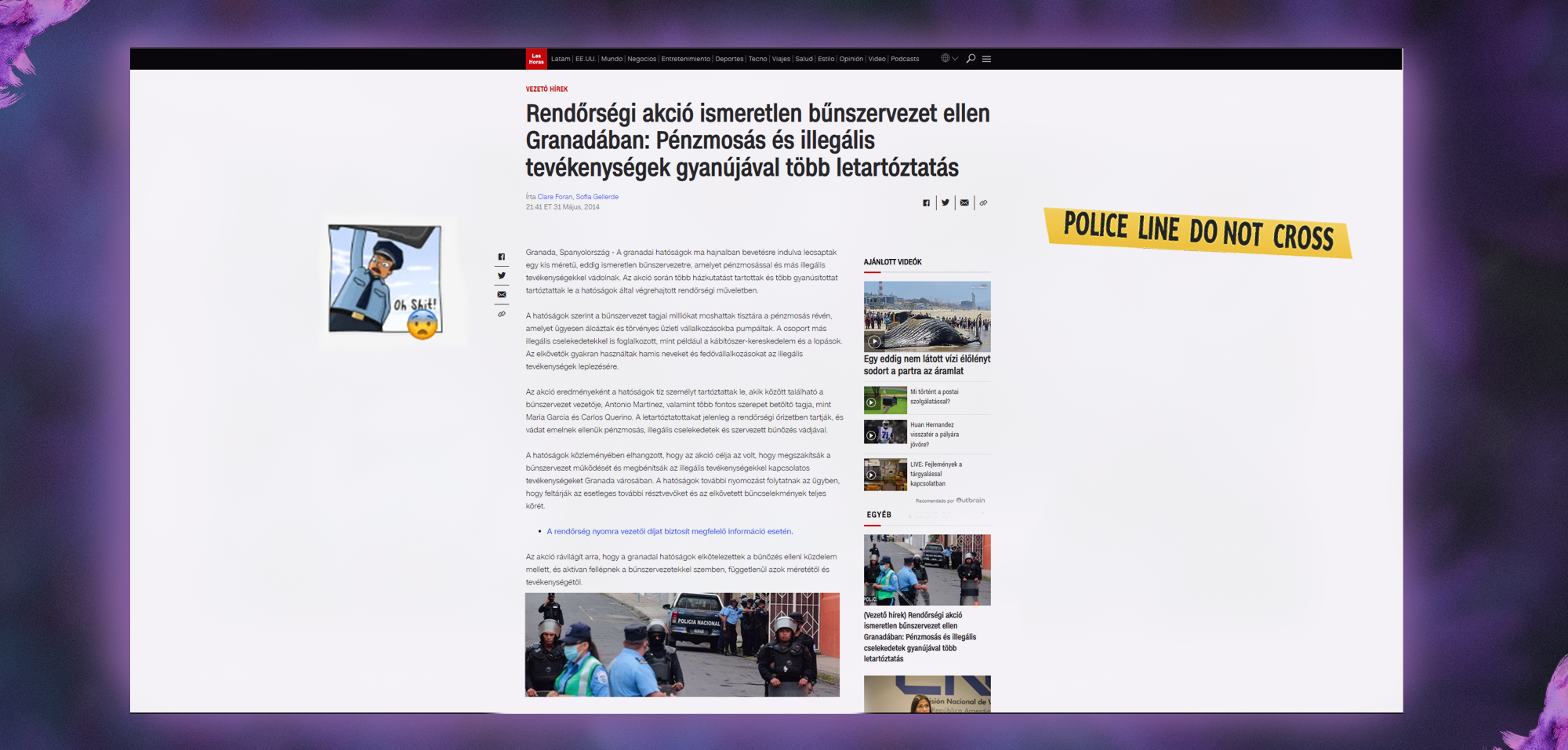Open the search magnifier icon
Viewport: 1568px width, 750px height.
[x=971, y=59]
